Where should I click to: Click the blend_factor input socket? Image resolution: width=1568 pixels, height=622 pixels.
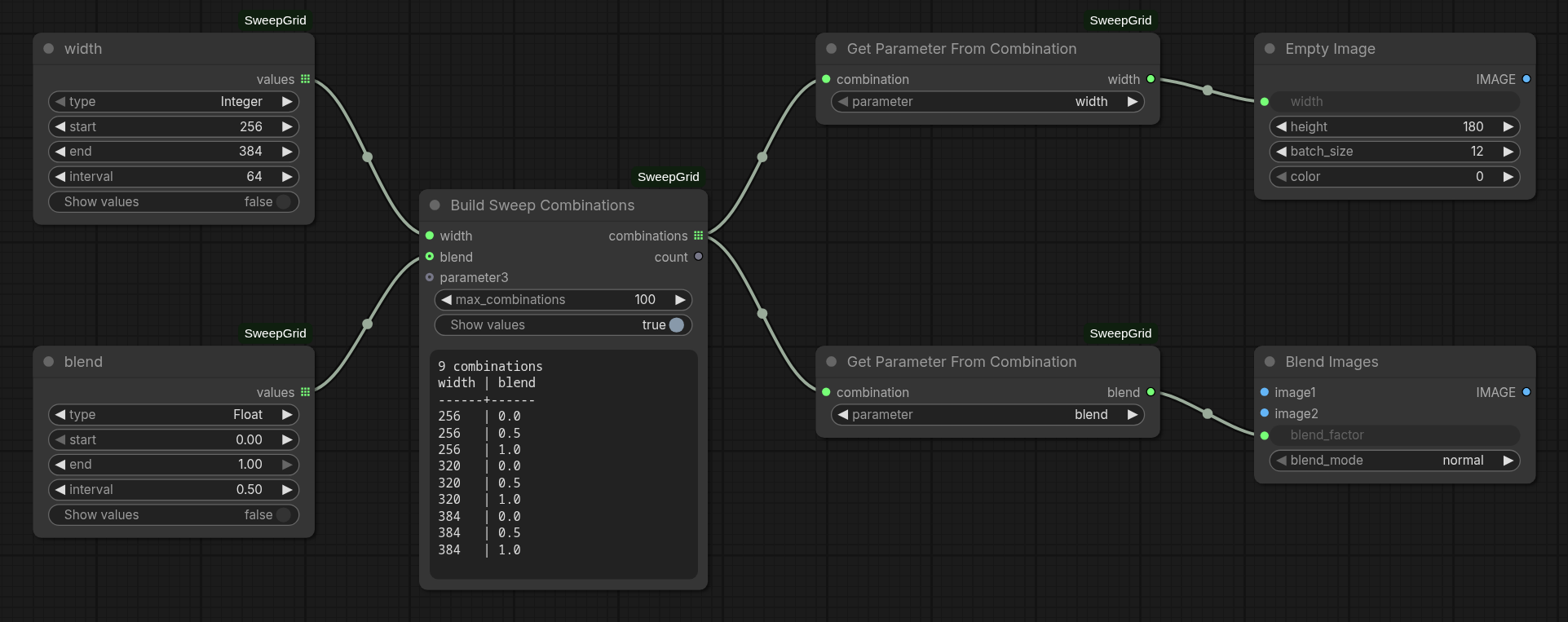click(x=1265, y=435)
